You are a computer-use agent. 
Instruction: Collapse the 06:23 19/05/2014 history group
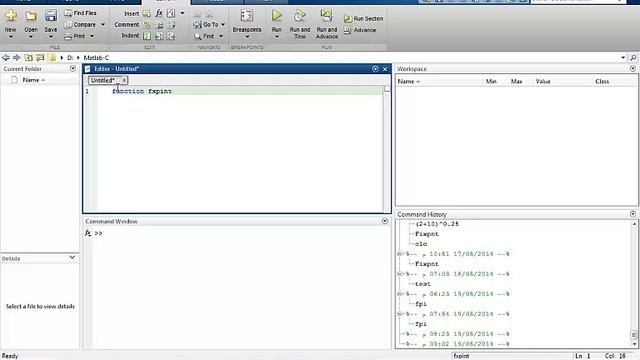coord(400,294)
